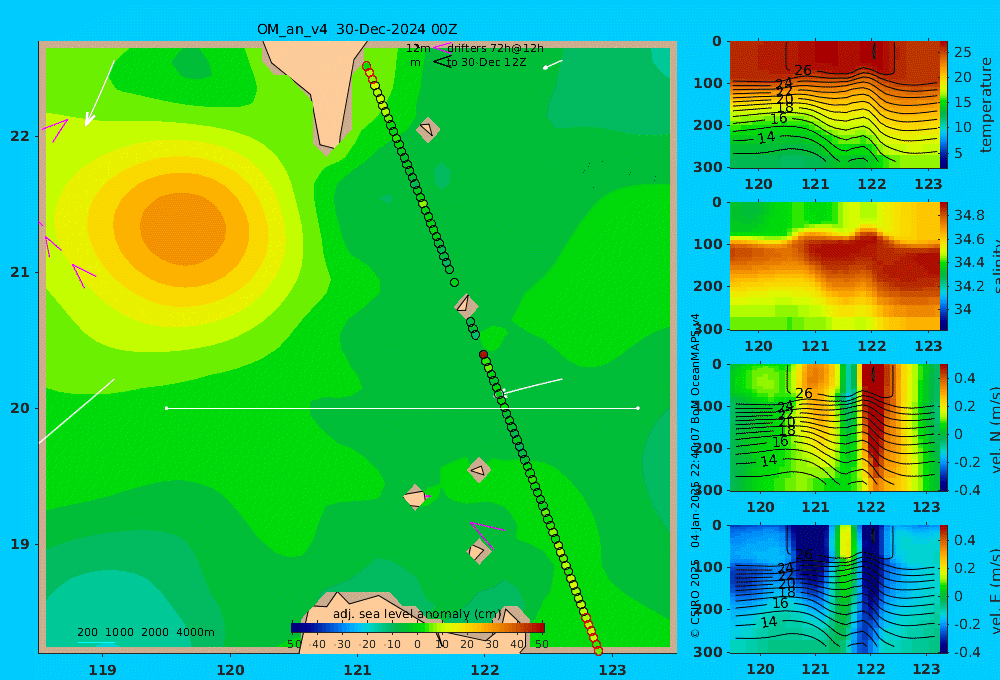This screenshot has height=680, width=1000.
Task: Click the CSIRO copyright timestamp text
Action: 696,475
